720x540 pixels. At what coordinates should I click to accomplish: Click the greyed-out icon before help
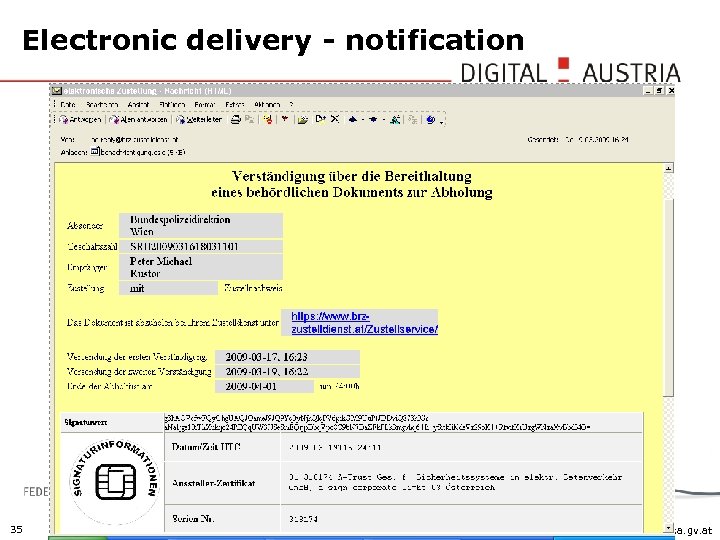coord(412,119)
